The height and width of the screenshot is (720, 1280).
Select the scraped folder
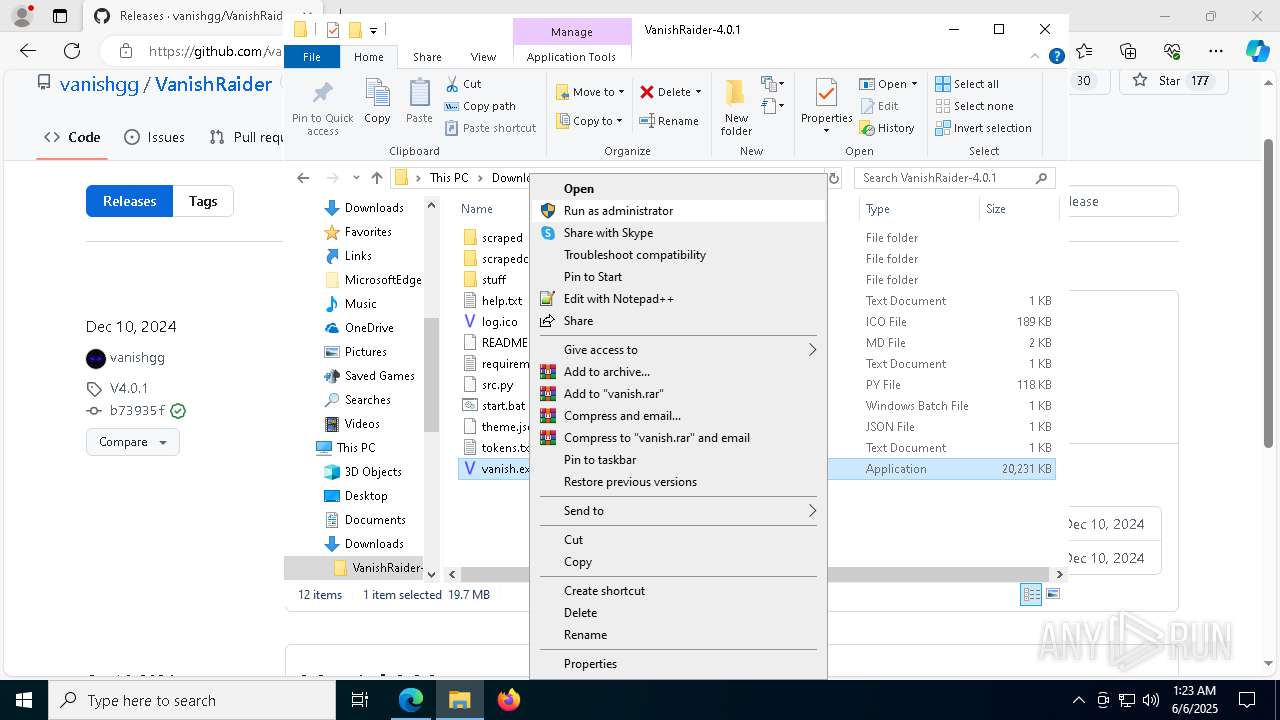pyautogui.click(x=494, y=238)
